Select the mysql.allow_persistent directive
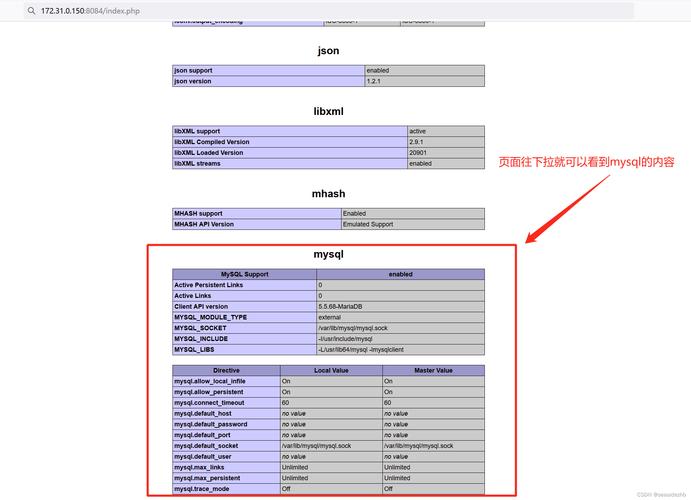This screenshot has height=500, width=691. pyautogui.click(x=208, y=392)
